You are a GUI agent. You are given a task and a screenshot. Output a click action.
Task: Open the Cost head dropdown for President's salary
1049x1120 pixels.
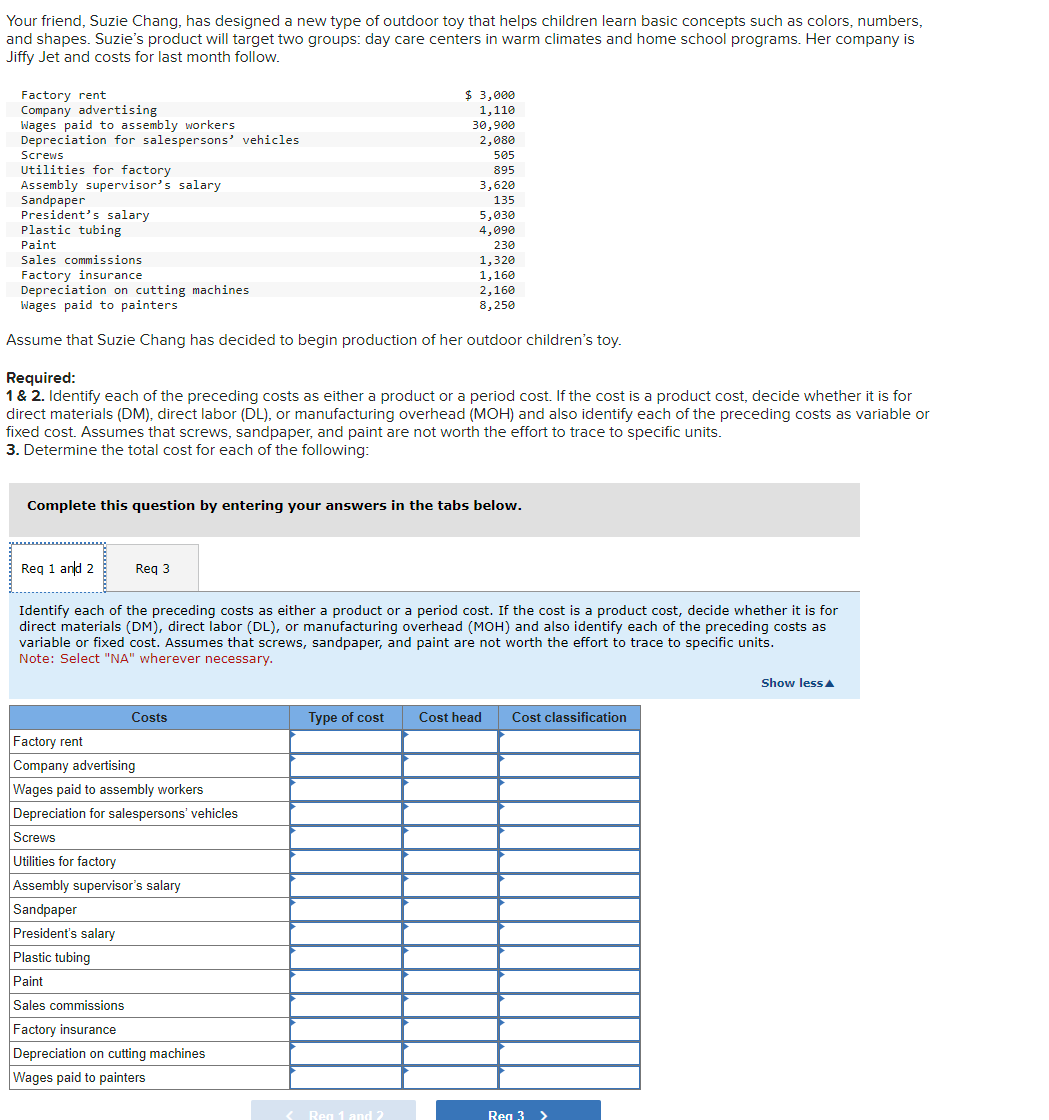(450, 933)
